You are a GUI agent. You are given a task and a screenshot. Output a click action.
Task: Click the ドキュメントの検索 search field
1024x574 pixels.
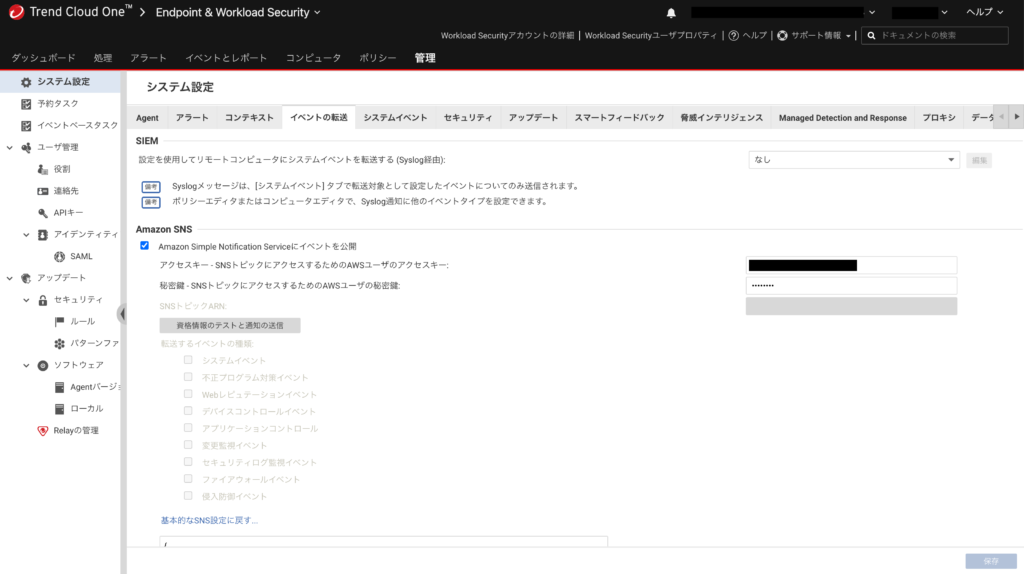[x=935, y=35]
